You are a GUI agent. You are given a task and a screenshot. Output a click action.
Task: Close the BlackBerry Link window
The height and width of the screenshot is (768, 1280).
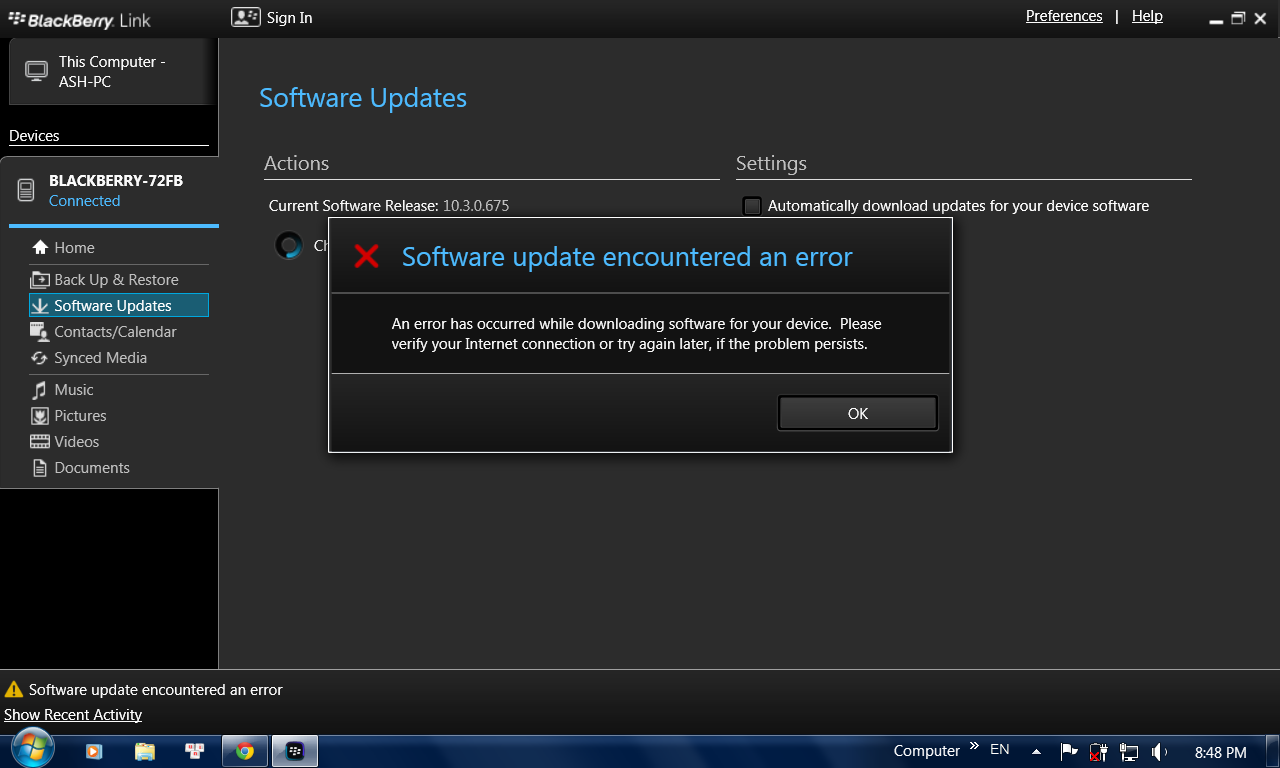tap(1260, 18)
